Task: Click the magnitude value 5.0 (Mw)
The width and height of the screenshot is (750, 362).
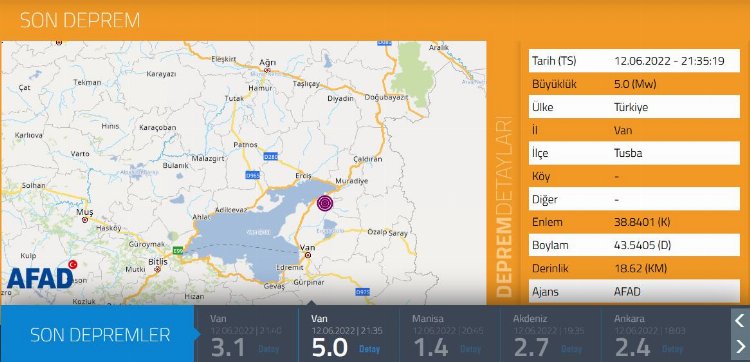Action: pyautogui.click(x=635, y=85)
